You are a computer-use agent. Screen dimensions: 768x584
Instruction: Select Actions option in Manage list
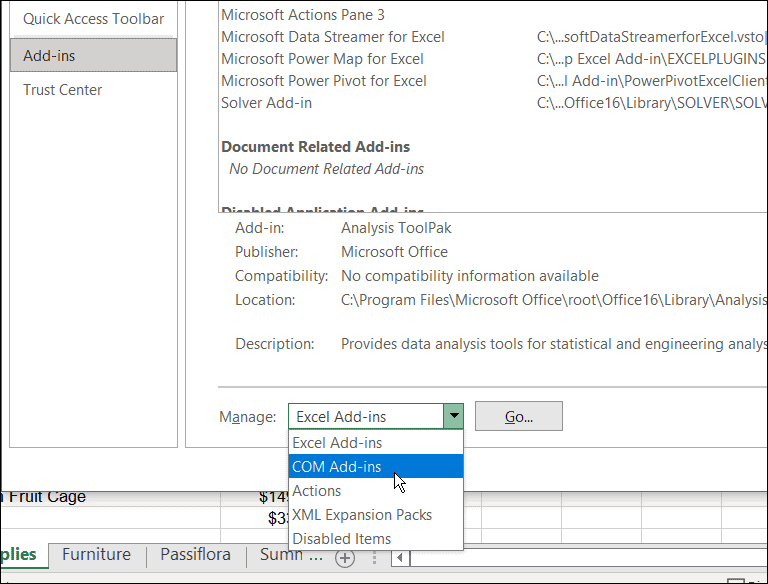coord(316,491)
